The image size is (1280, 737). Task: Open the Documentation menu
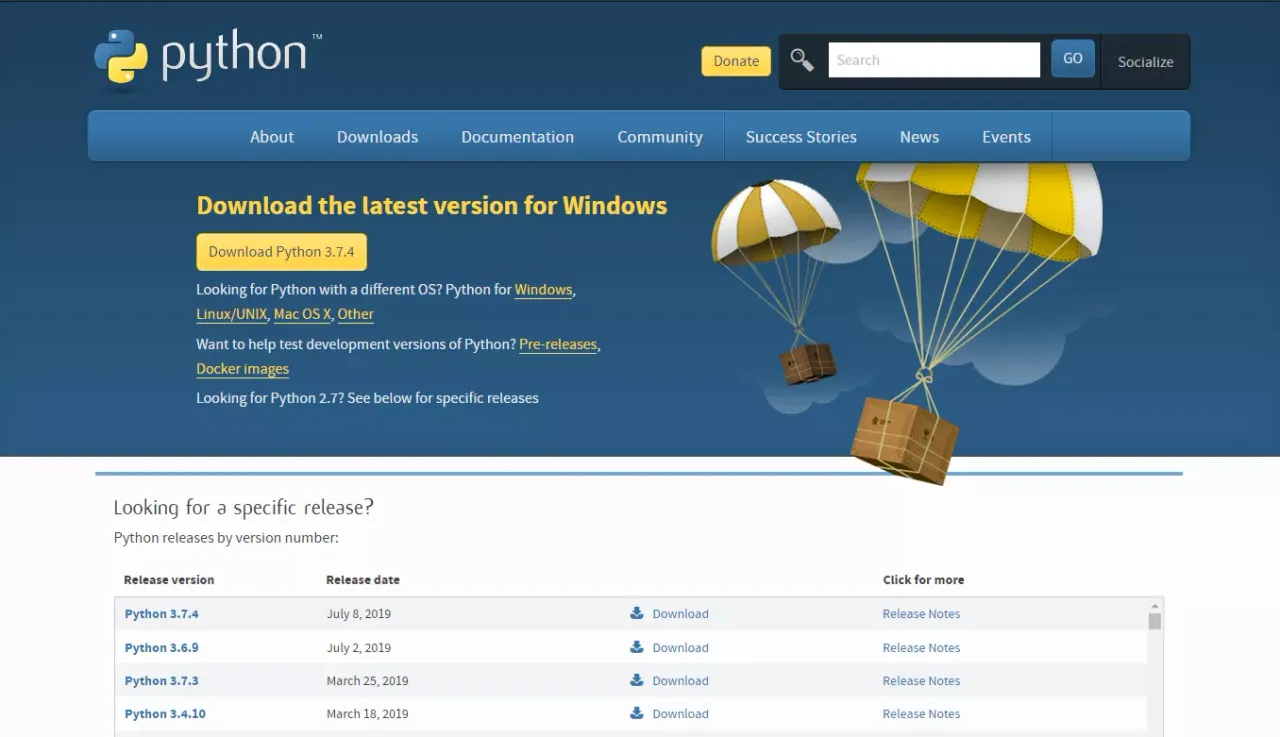517,137
